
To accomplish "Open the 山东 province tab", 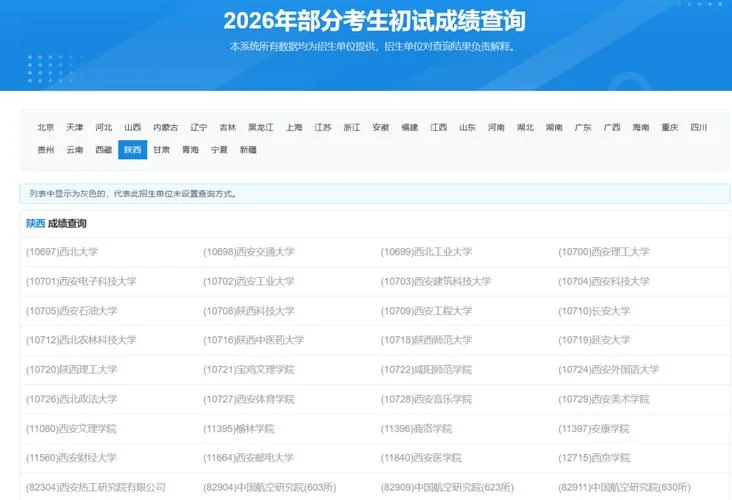I will (468, 127).
